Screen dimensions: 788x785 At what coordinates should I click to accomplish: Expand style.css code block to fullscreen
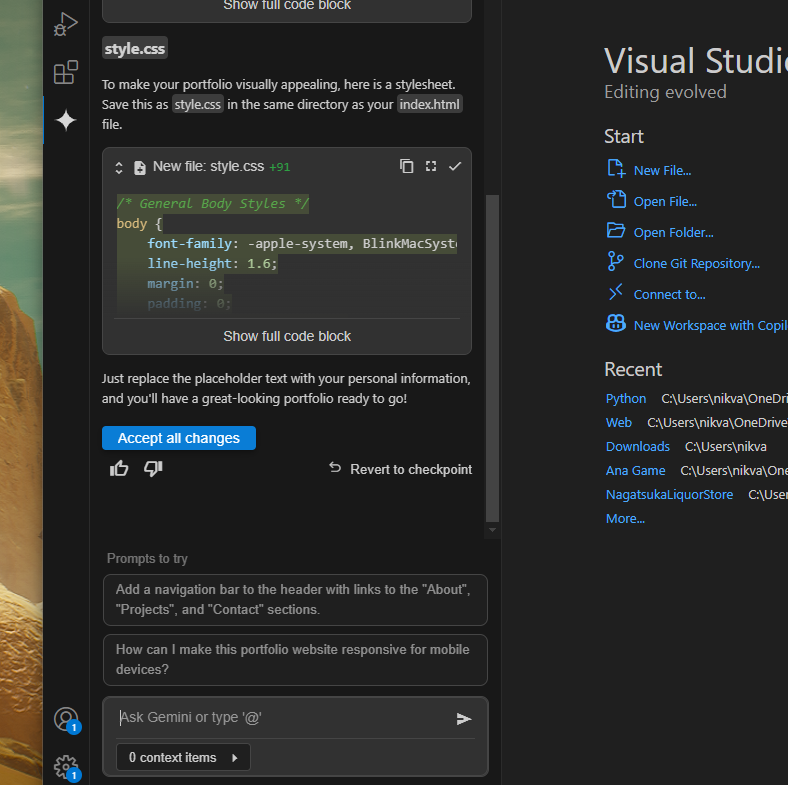[x=431, y=166]
